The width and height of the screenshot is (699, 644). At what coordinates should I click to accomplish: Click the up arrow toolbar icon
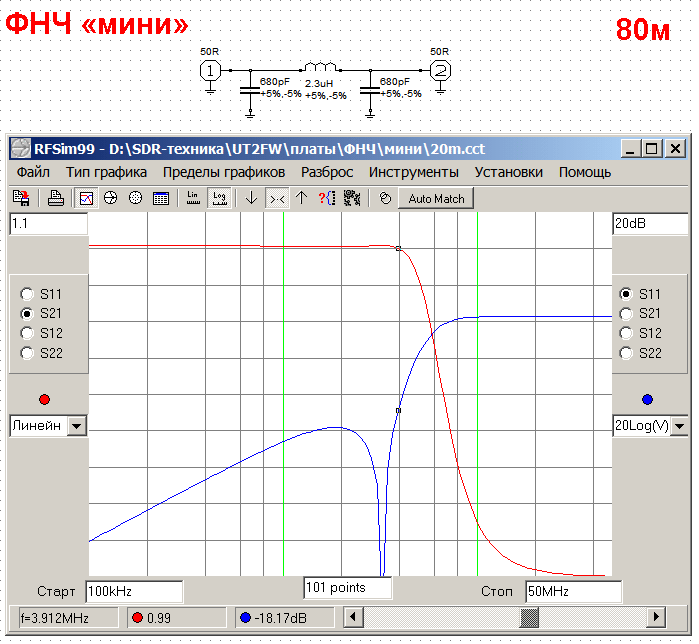(x=302, y=198)
